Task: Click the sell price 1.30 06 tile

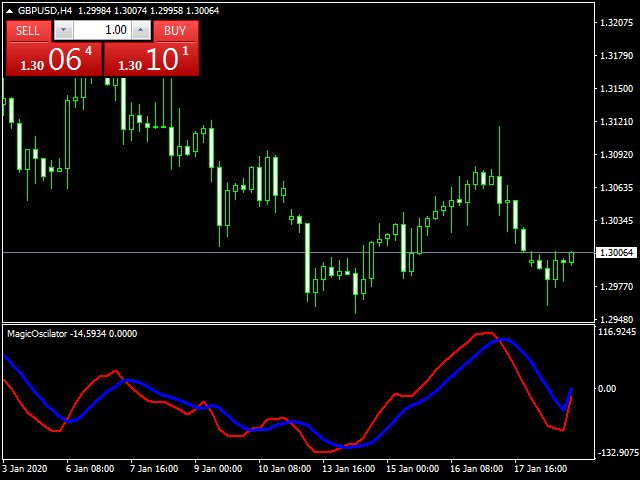Action: (54, 59)
